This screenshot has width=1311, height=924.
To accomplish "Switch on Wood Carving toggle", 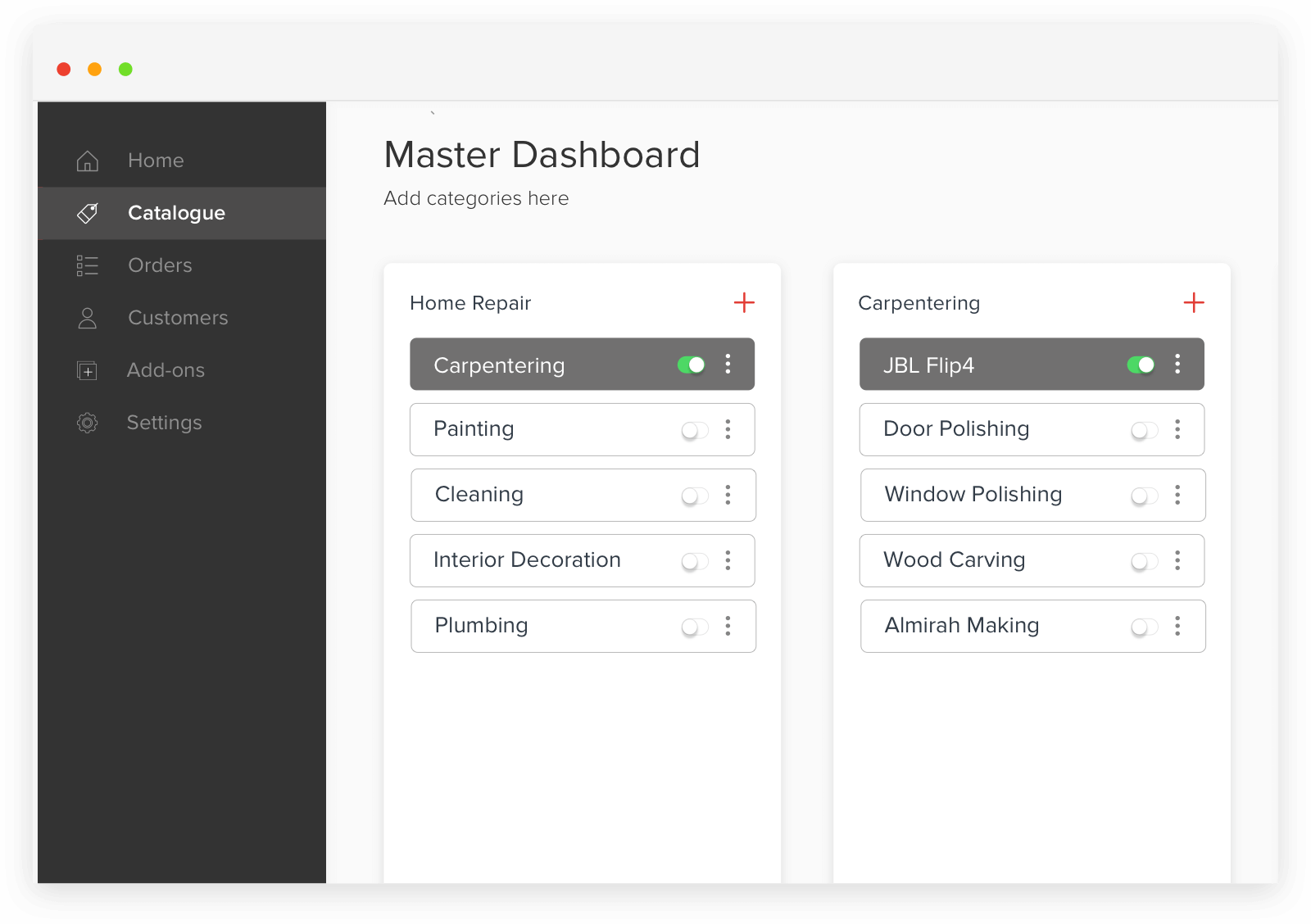I will [1145, 561].
